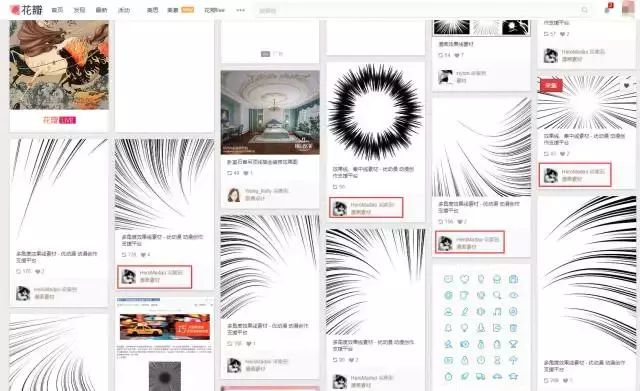Click the red 采集 button on radial lines pin
The height and width of the screenshot is (391, 640).
pyautogui.click(x=551, y=86)
